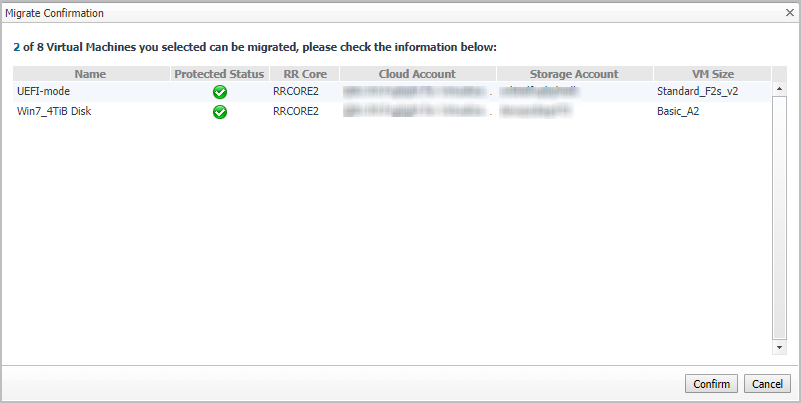Click RRCORE2 cell in Win7_4TiB Disk row
The image size is (801, 403).
296,111
